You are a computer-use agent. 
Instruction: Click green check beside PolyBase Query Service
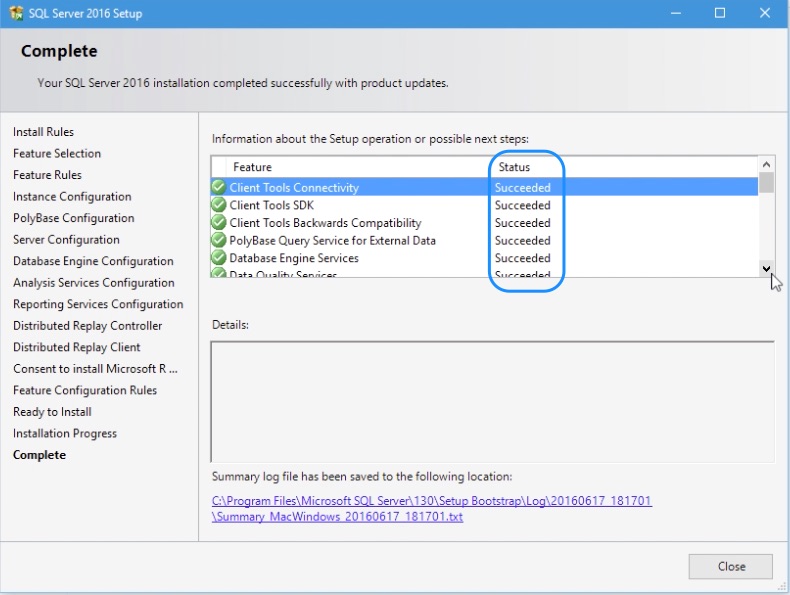coord(219,240)
